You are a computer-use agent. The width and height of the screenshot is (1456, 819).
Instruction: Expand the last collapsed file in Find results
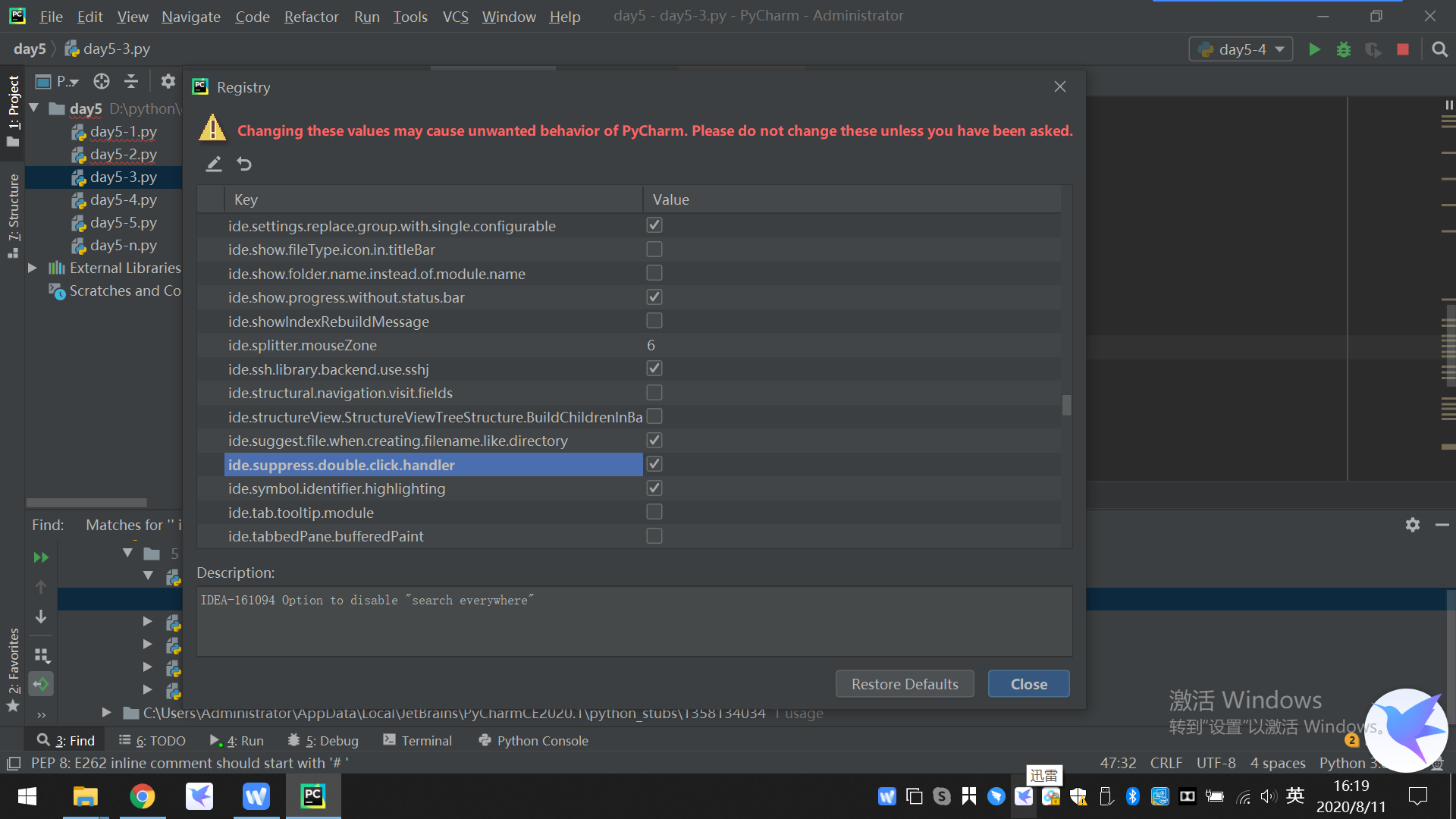tap(147, 689)
